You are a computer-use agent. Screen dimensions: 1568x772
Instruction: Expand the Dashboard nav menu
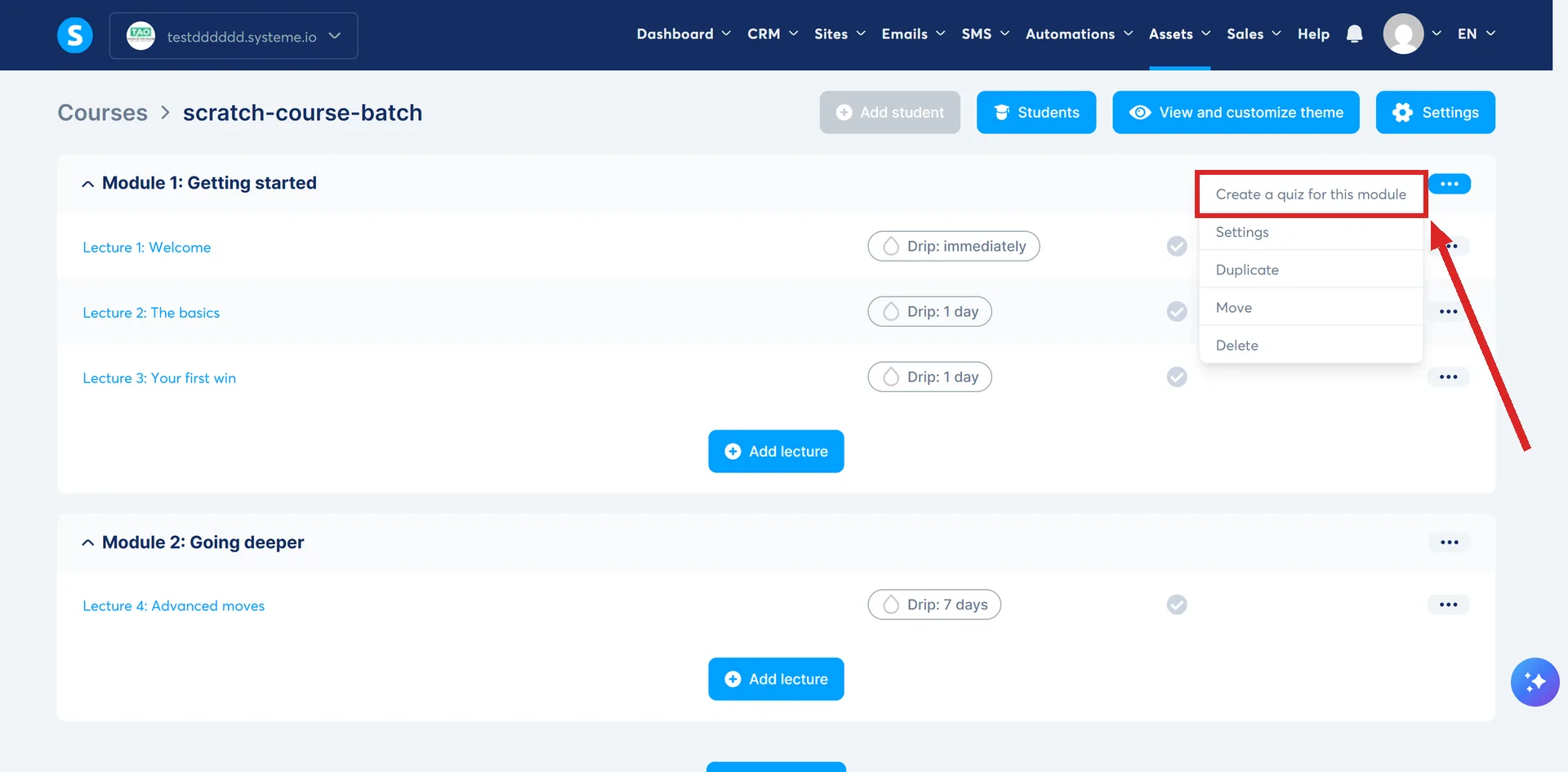click(x=684, y=33)
